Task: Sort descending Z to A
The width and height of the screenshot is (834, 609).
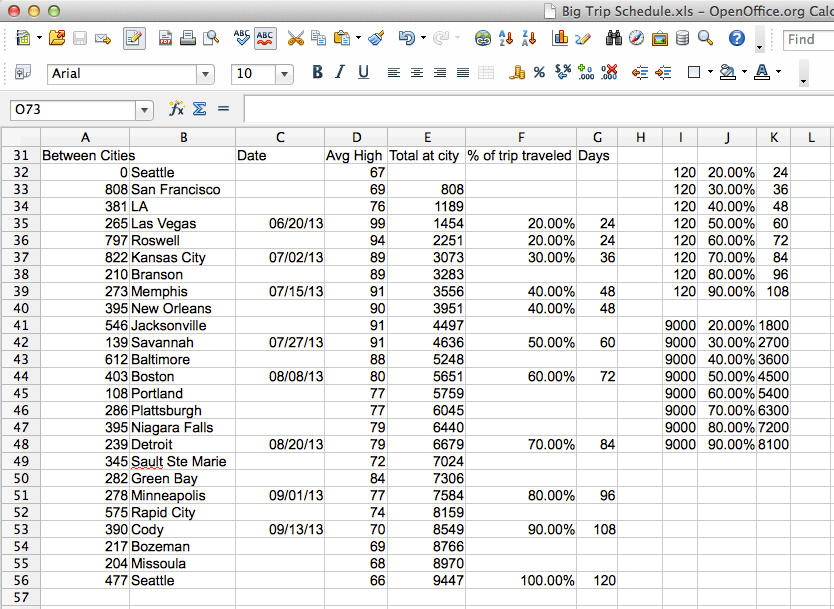Action: pyautogui.click(x=529, y=38)
